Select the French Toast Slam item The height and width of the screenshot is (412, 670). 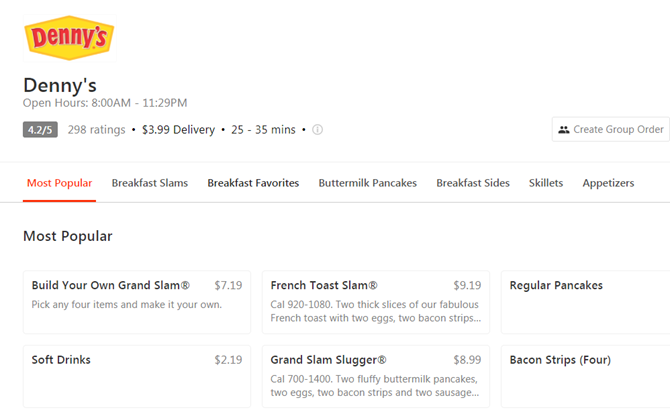[376, 302]
